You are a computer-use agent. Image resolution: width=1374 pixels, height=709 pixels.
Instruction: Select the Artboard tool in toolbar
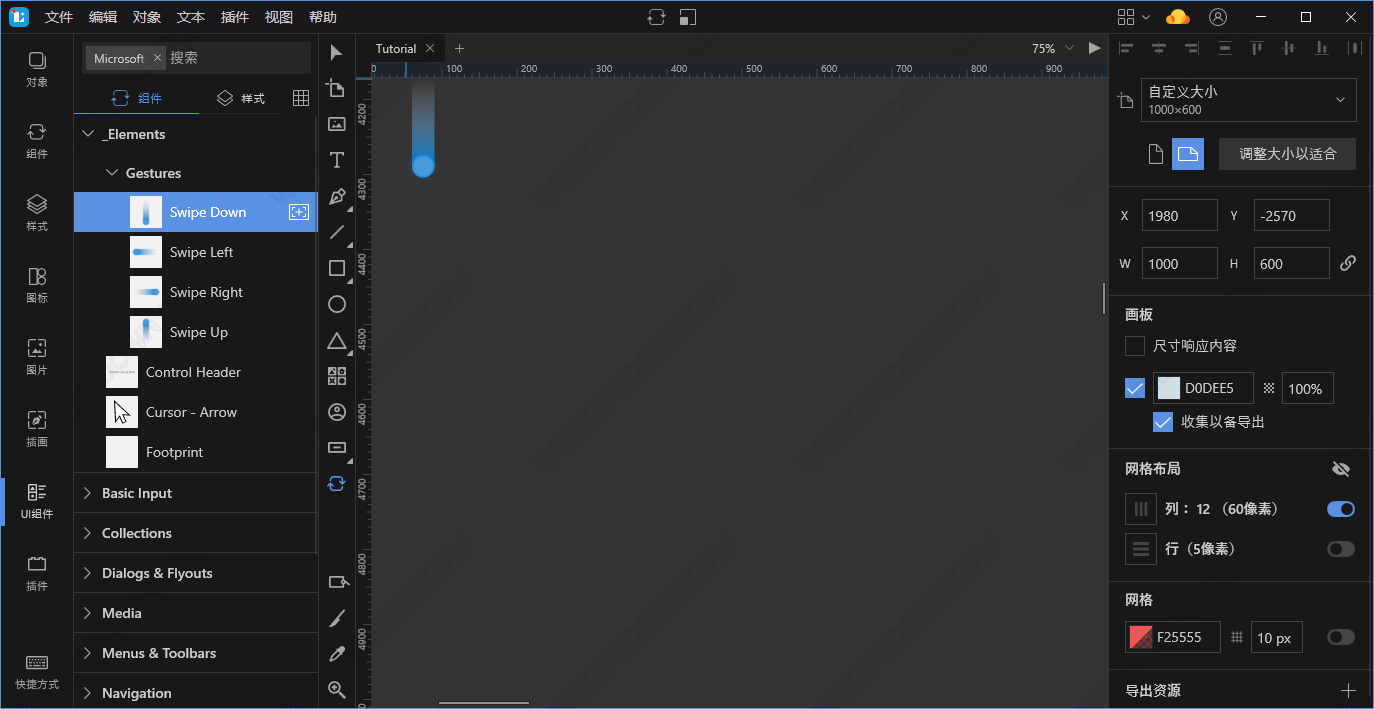[x=336, y=88]
